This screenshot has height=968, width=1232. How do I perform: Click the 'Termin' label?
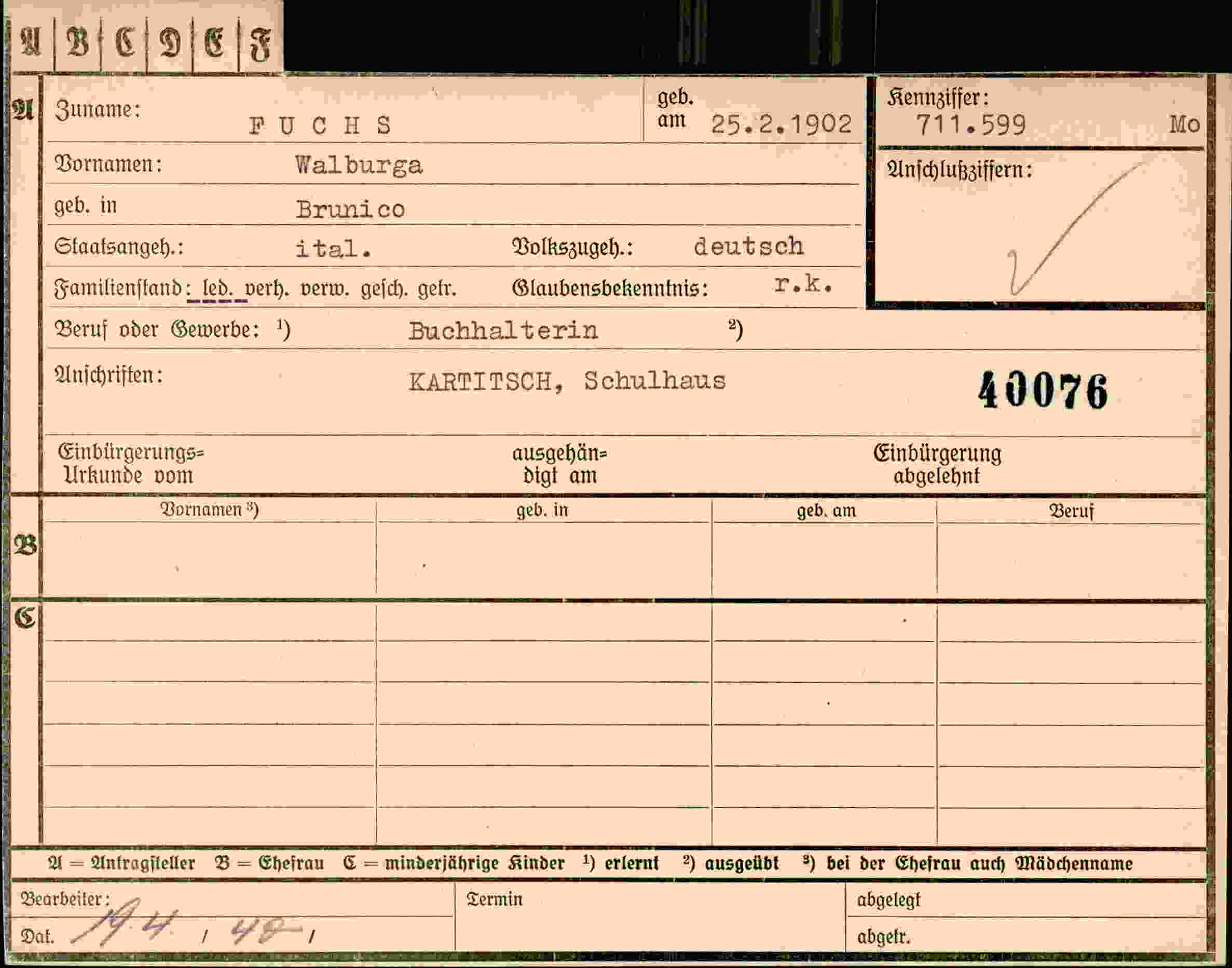pyautogui.click(x=495, y=900)
